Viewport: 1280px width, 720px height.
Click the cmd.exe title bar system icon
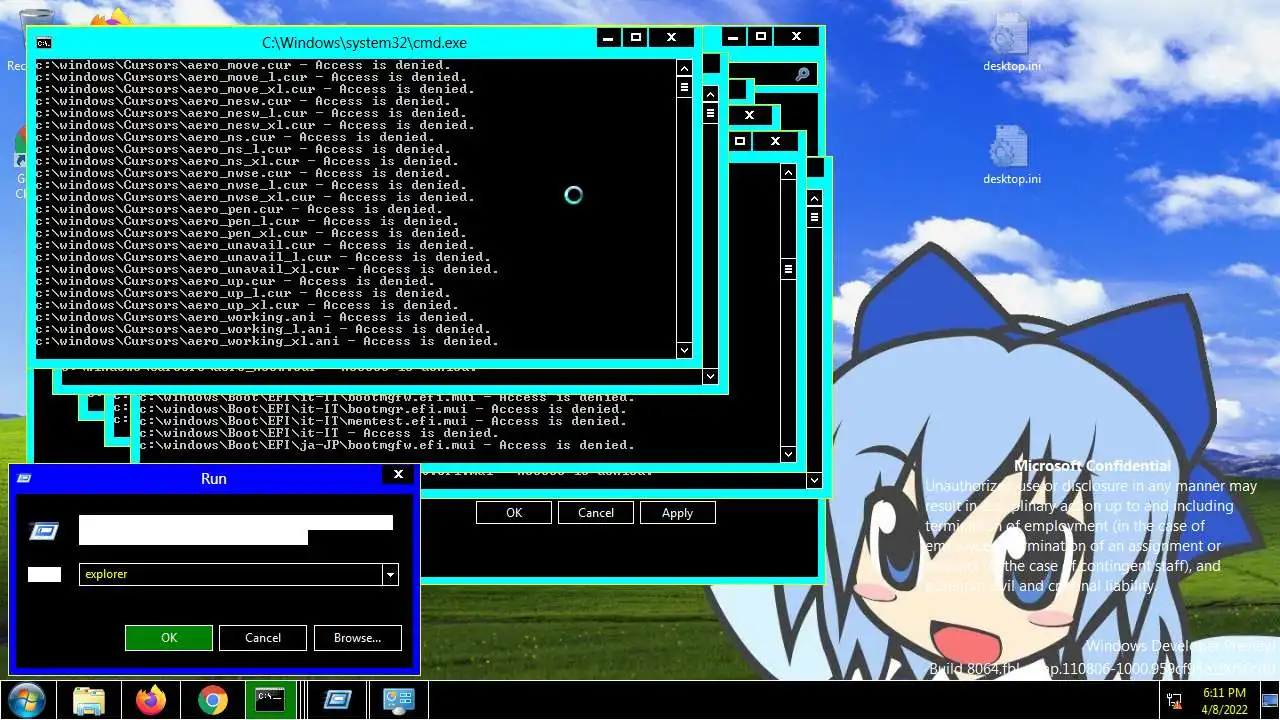click(x=43, y=43)
